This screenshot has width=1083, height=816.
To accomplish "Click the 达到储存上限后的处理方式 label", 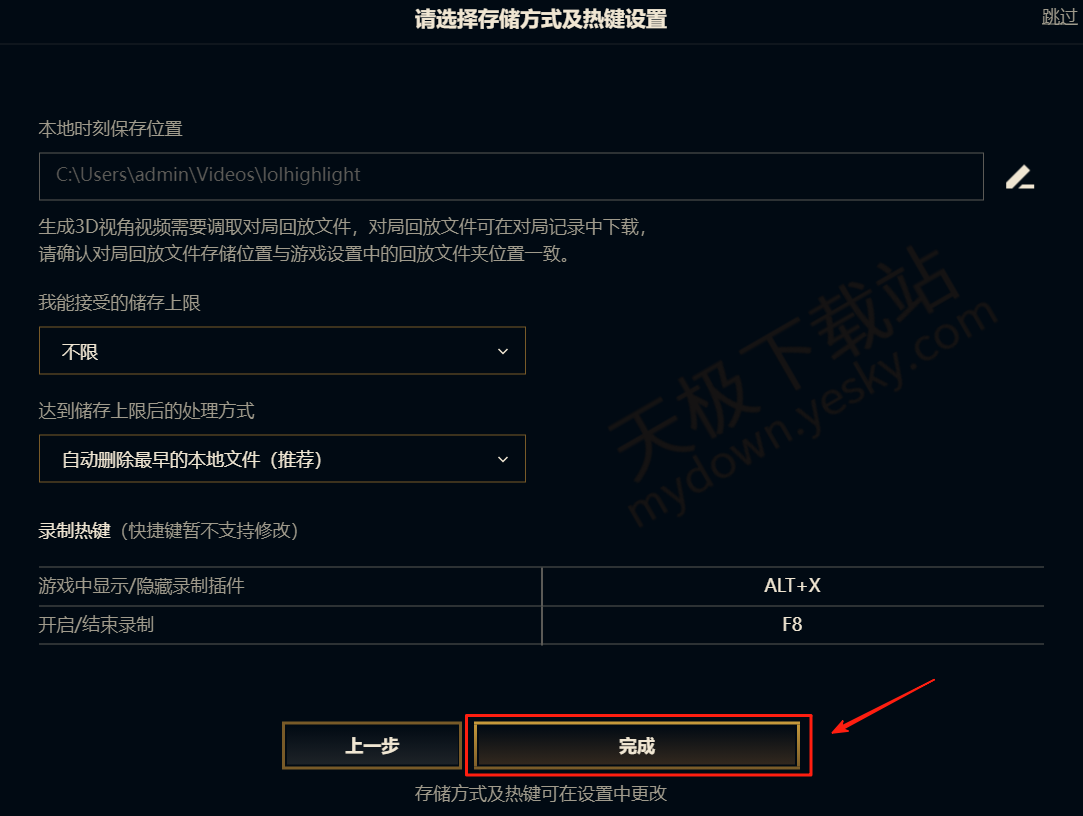I will point(146,410).
